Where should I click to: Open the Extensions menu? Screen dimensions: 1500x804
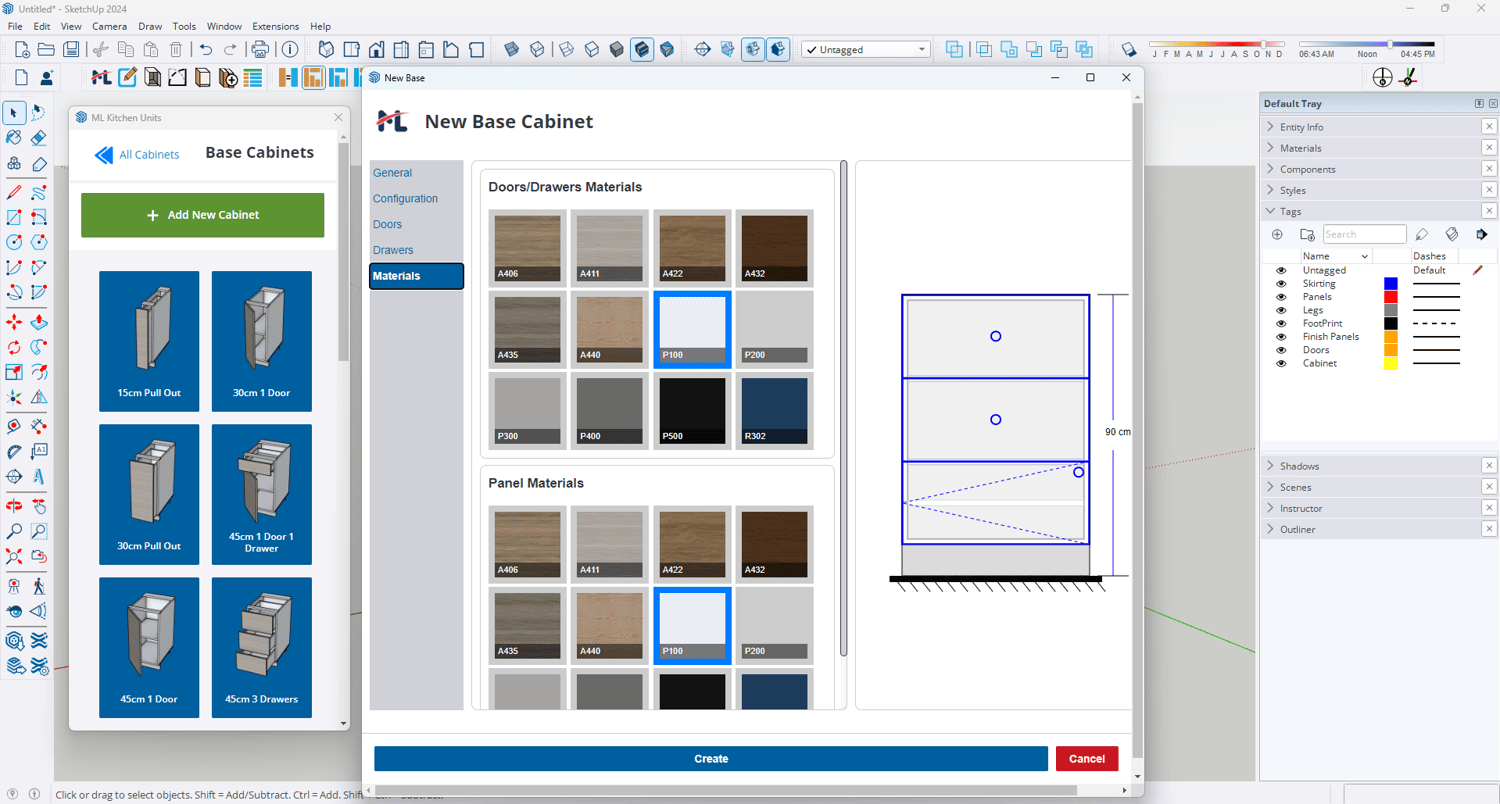[x=275, y=26]
